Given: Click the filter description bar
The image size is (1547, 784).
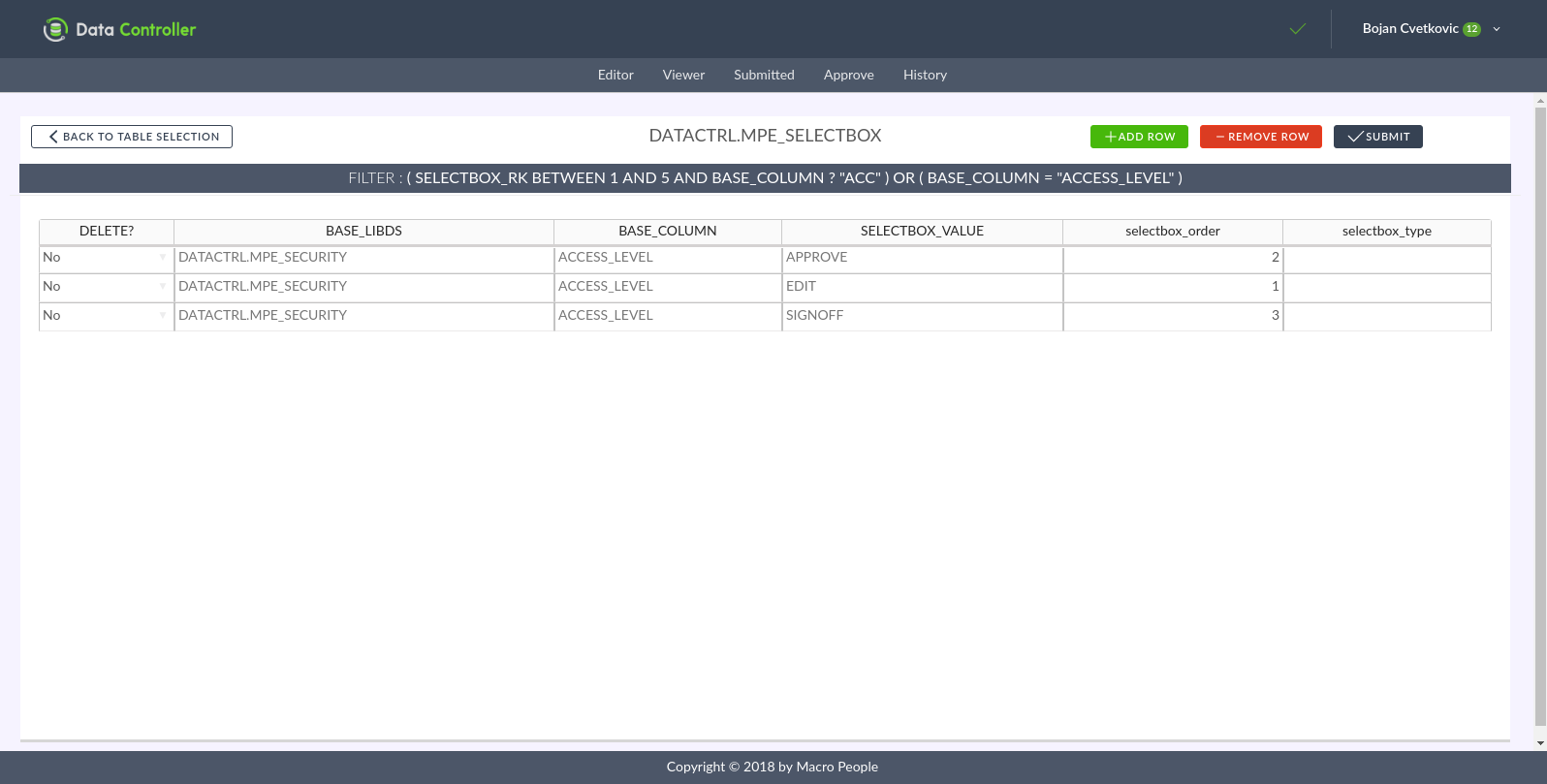Looking at the screenshot, I should coord(765,178).
